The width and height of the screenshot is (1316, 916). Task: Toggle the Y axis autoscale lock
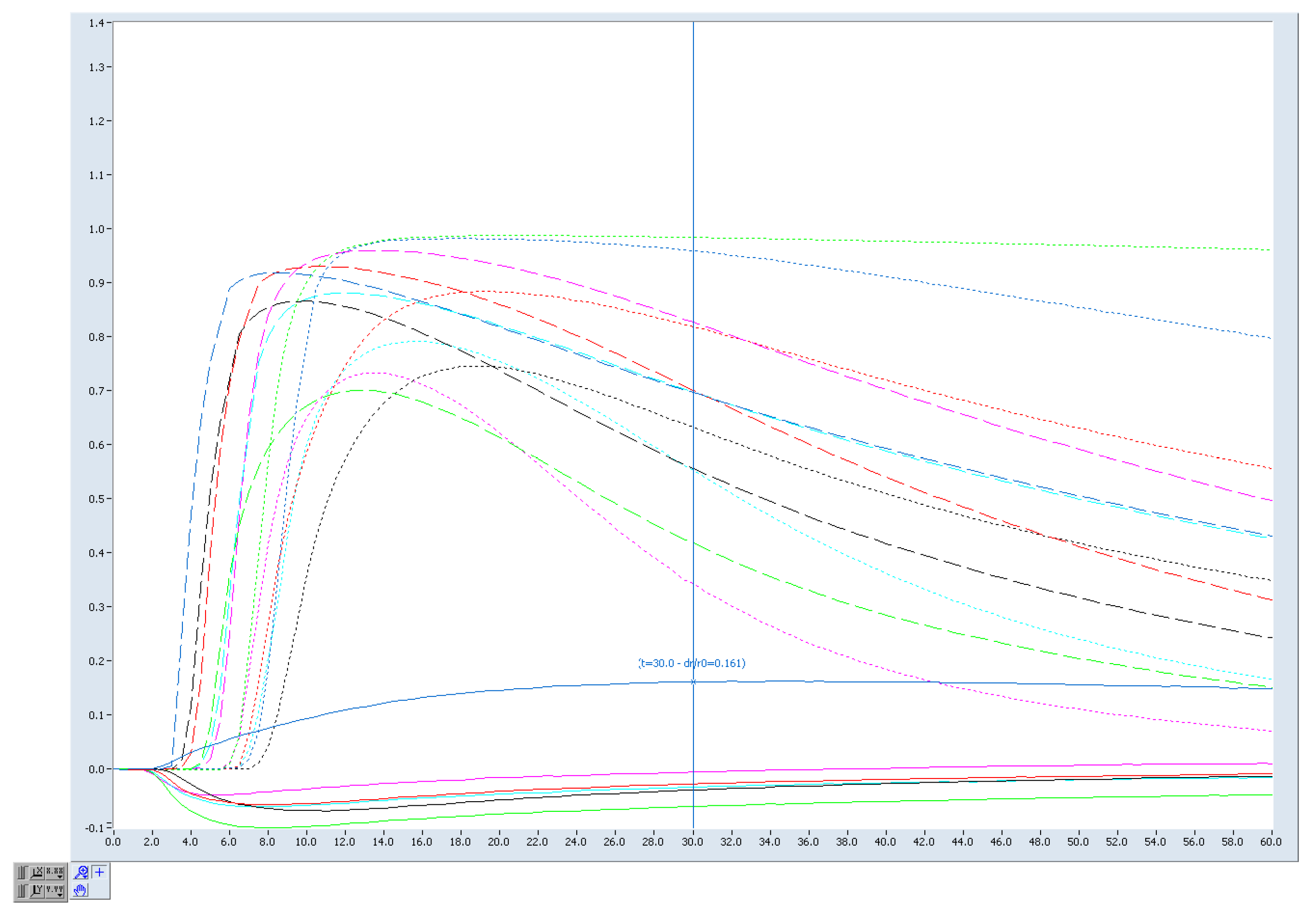(22, 891)
